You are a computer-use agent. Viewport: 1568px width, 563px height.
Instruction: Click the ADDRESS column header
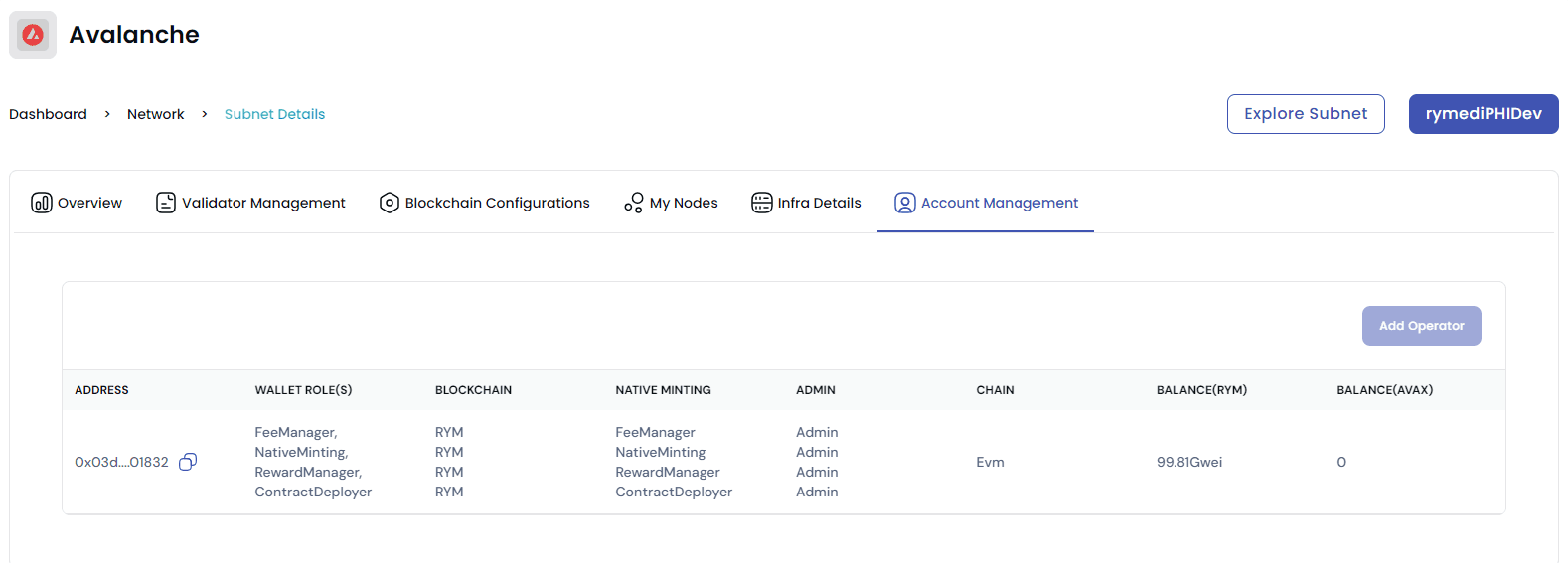[101, 390]
